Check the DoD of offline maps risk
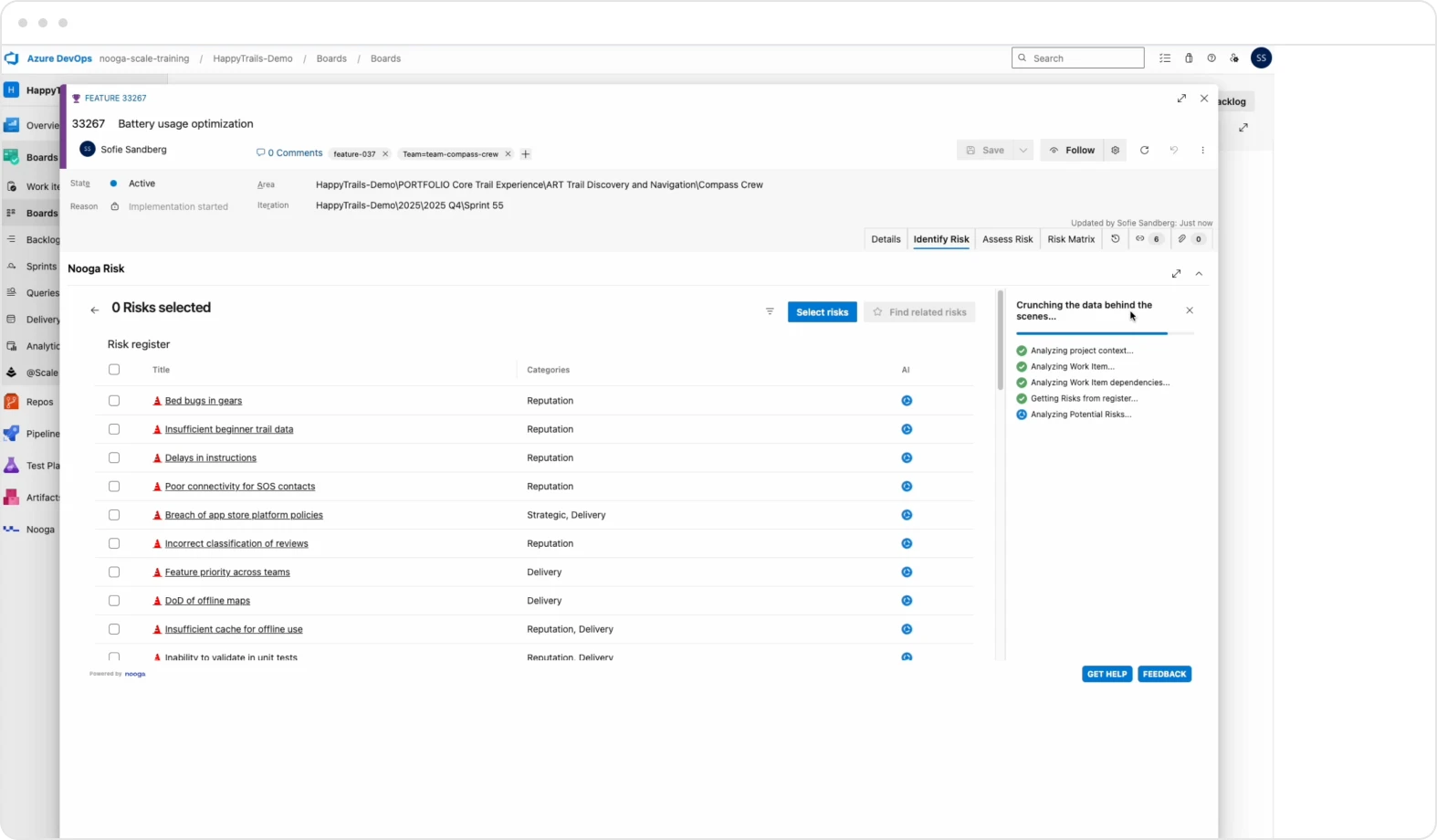The image size is (1437, 840). point(114,601)
